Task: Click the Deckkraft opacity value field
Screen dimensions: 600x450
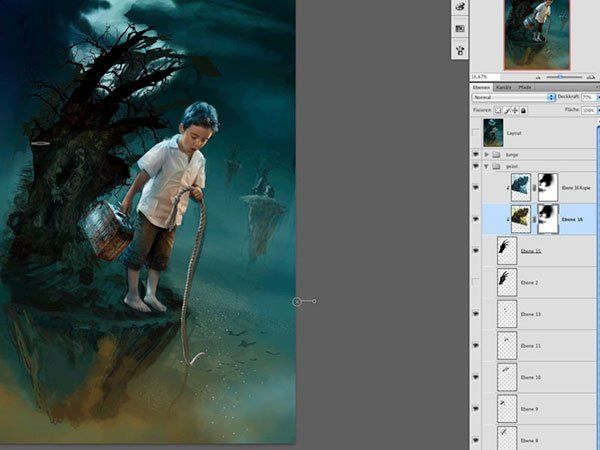Action: click(x=589, y=97)
